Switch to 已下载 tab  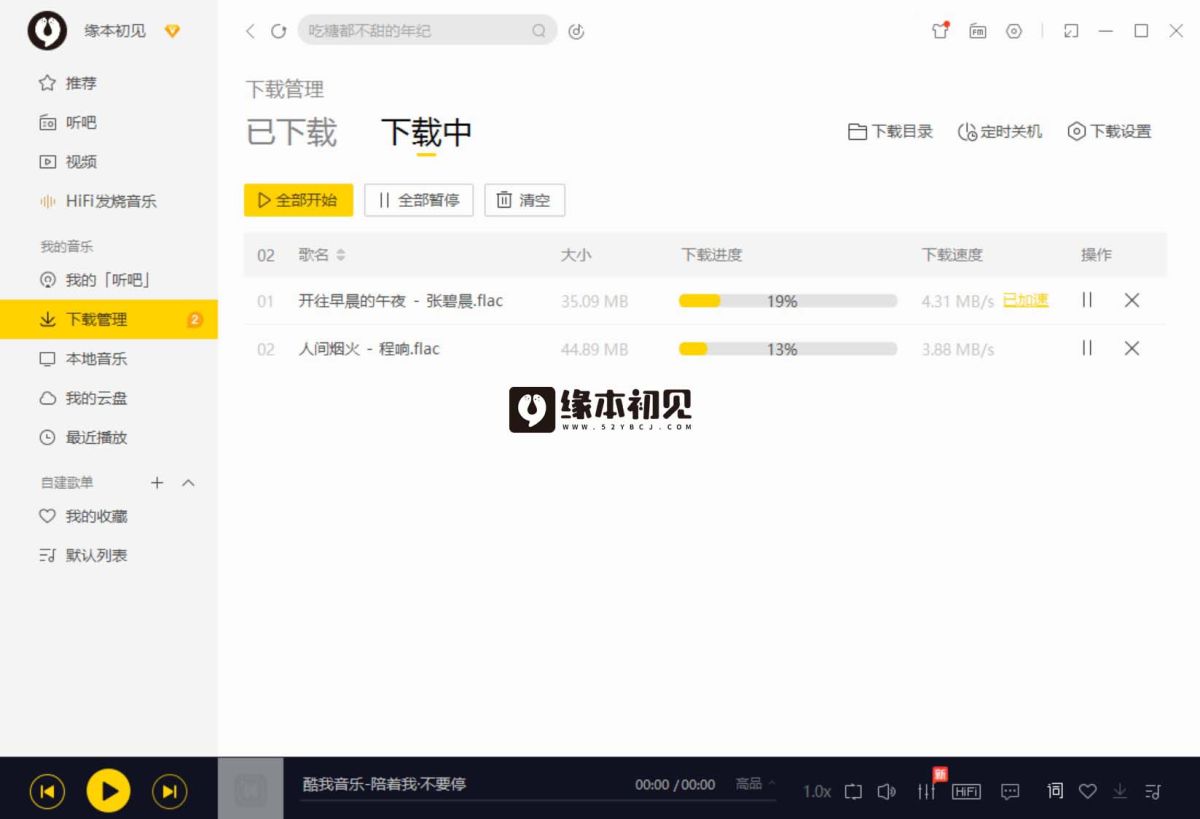(291, 132)
